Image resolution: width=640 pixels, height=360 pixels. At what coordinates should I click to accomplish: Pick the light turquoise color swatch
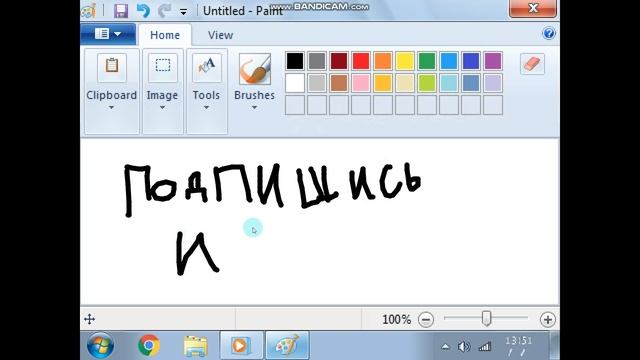tap(449, 83)
